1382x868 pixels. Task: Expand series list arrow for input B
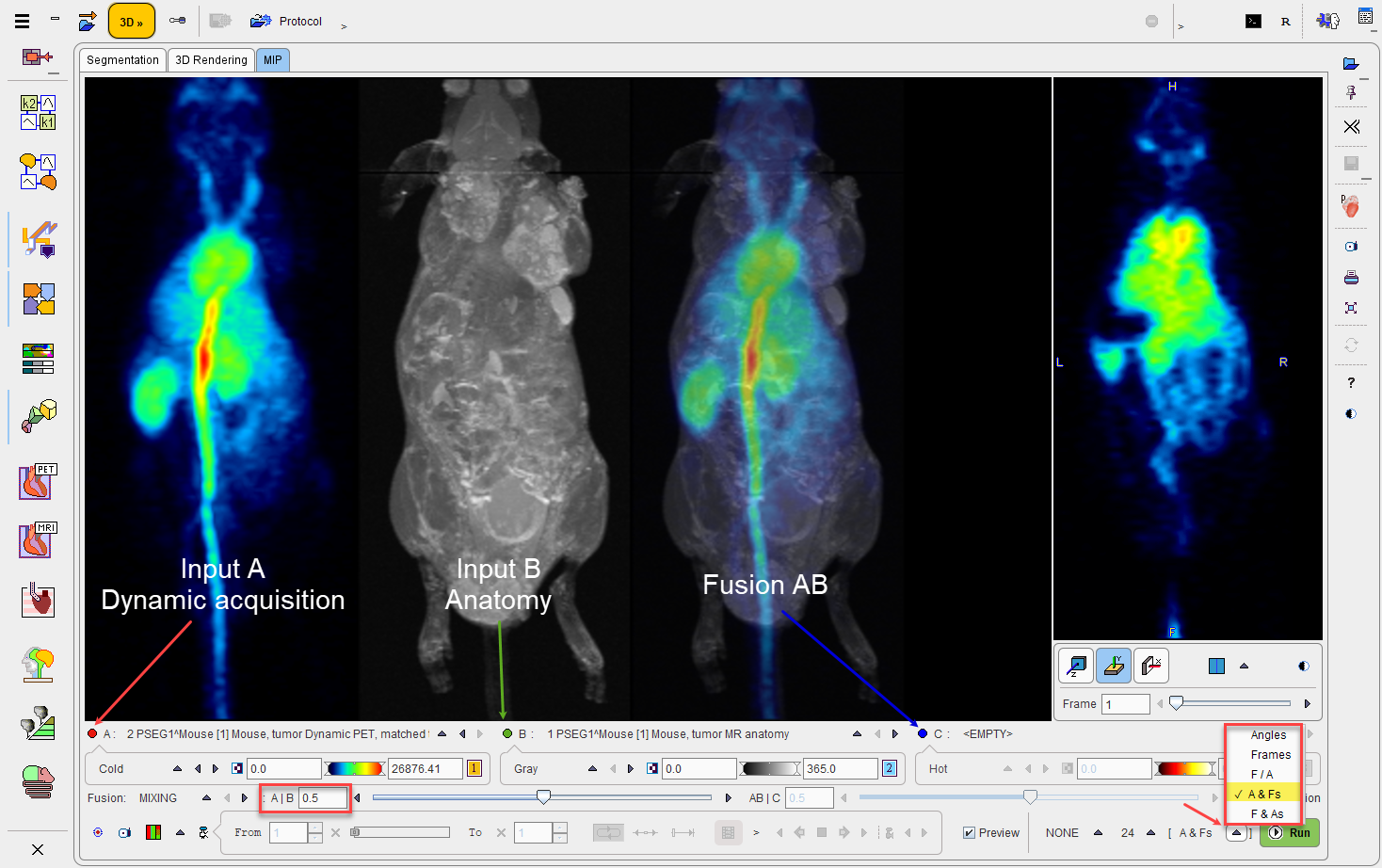click(x=857, y=734)
